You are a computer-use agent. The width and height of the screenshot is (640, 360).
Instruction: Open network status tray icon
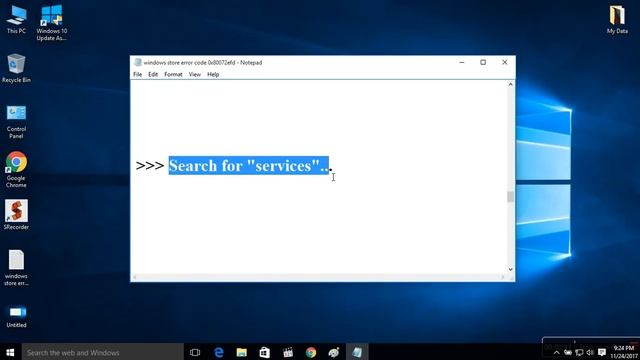coord(579,352)
